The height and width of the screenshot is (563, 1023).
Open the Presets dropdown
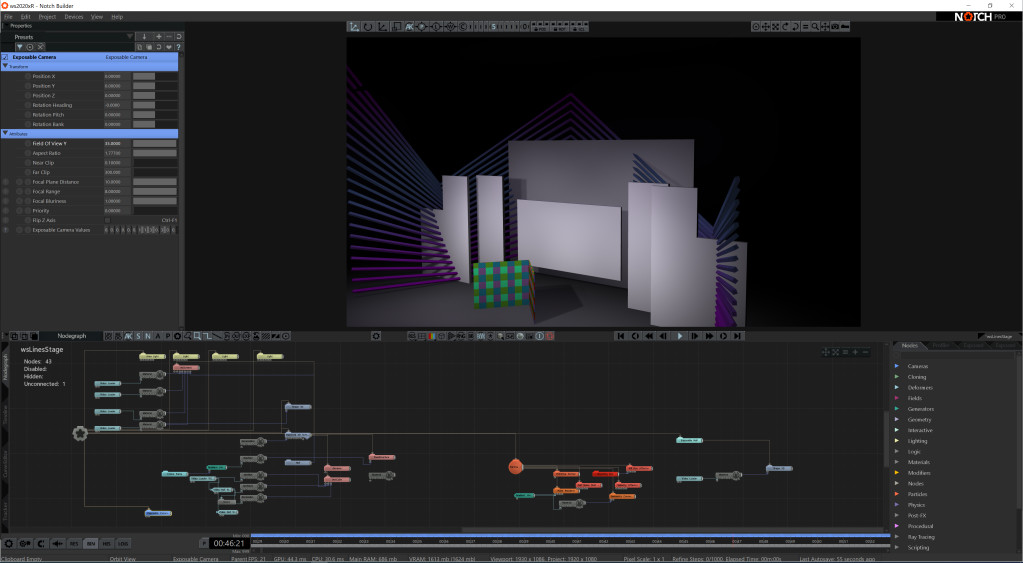click(x=129, y=37)
